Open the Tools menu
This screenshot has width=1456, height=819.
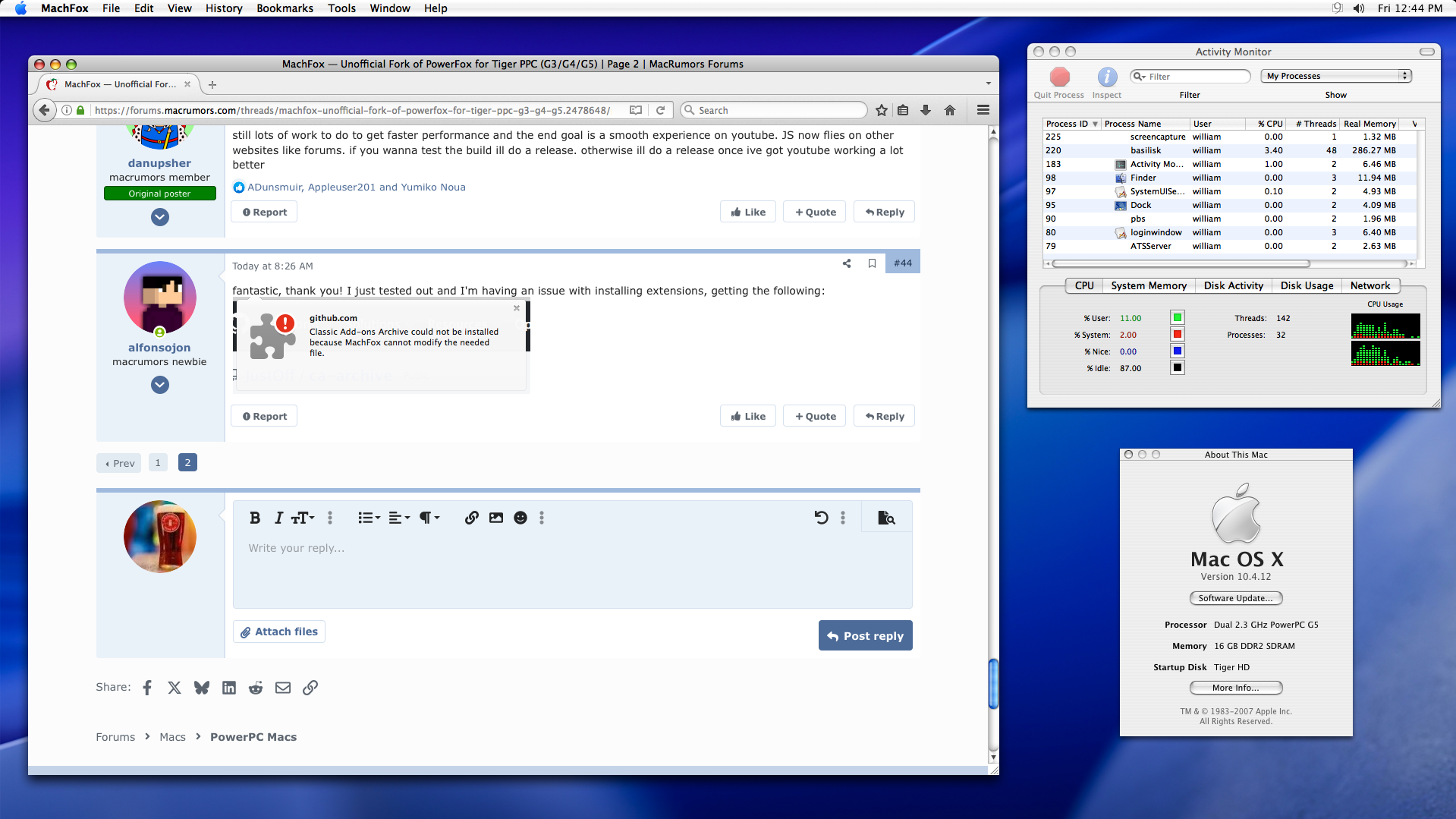341,8
